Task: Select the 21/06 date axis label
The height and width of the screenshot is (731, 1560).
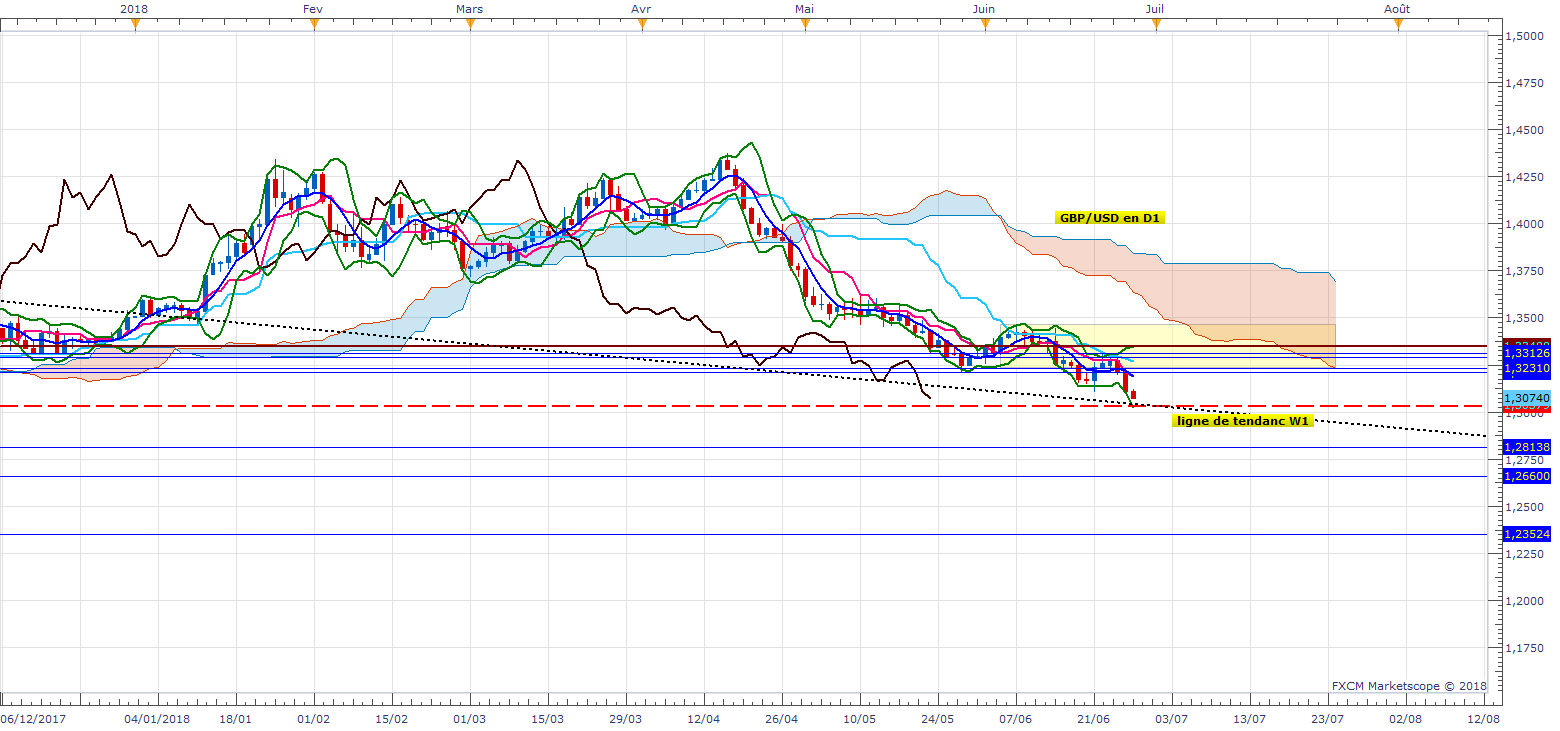Action: 1093,718
